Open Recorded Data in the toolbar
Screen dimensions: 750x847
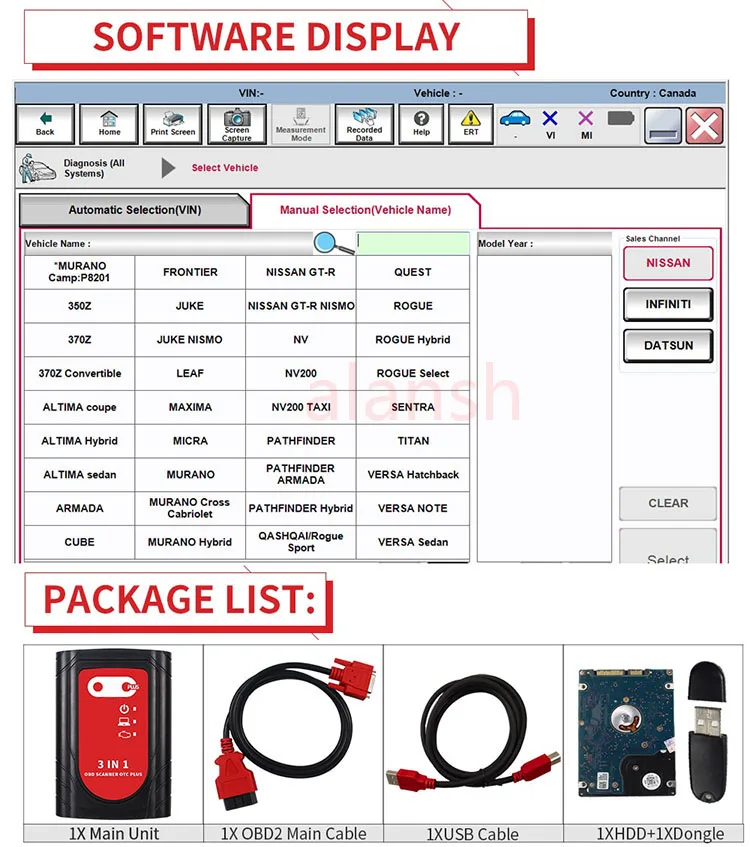[x=364, y=124]
